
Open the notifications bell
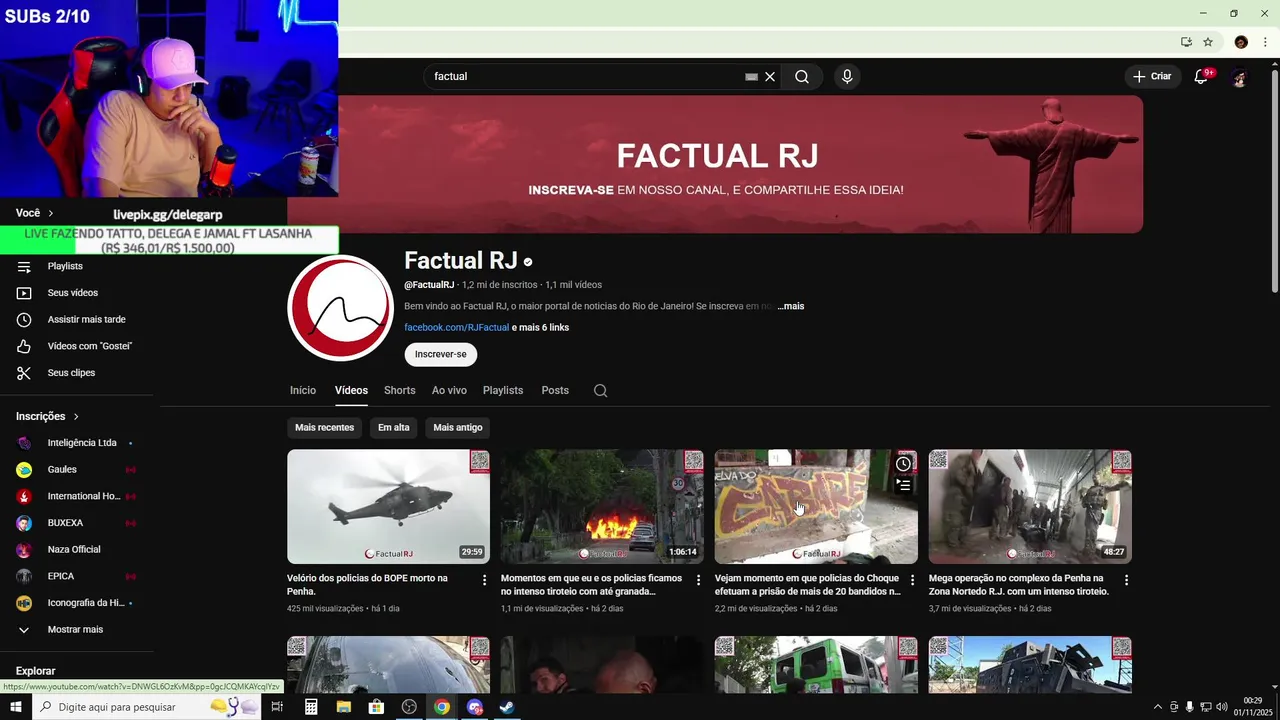pos(1201,77)
